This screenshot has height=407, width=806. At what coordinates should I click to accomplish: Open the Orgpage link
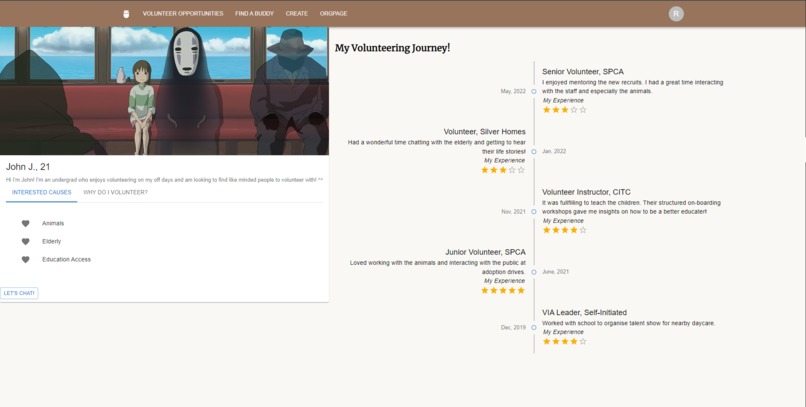333,13
